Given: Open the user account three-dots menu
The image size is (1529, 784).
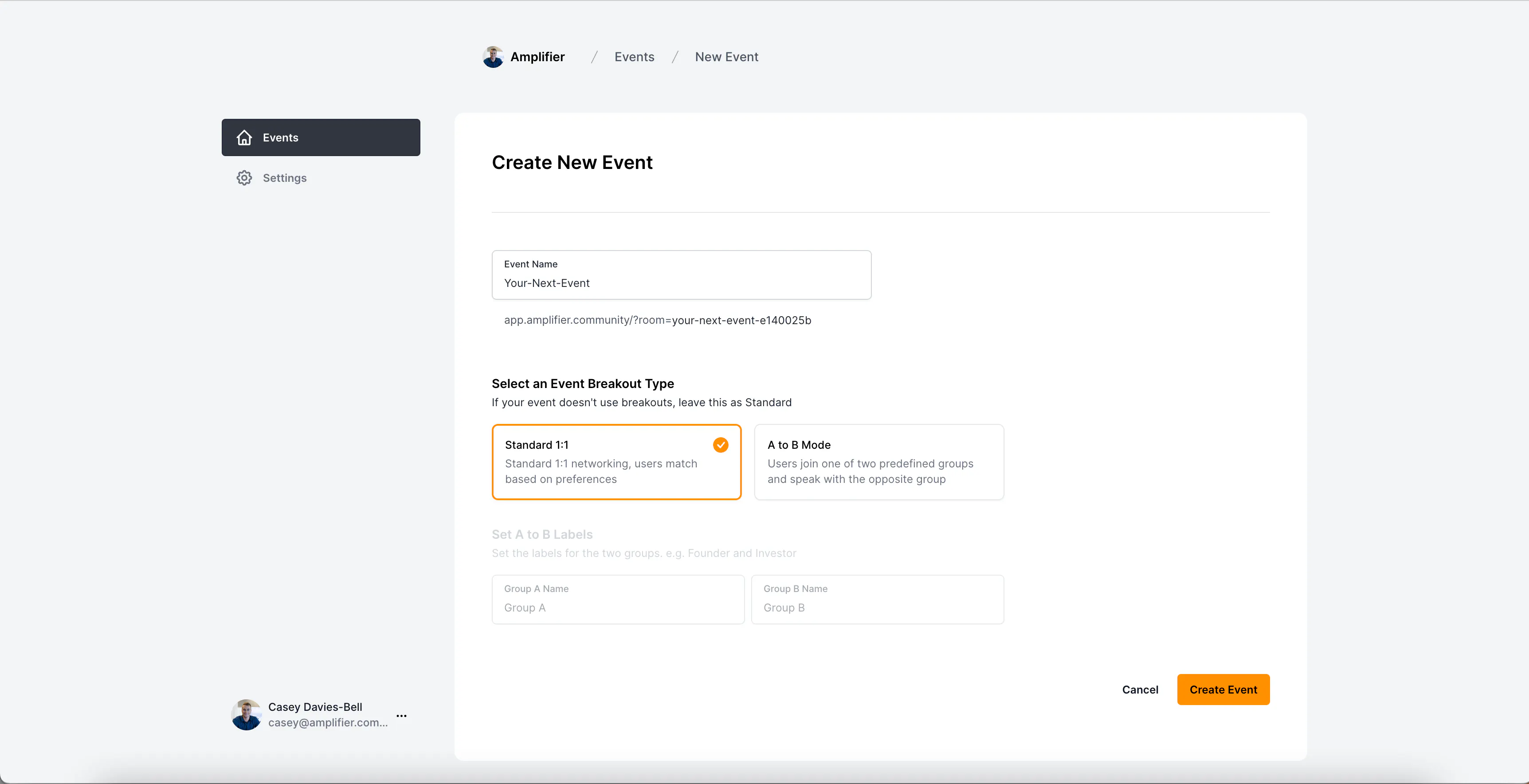Looking at the screenshot, I should pos(402,716).
